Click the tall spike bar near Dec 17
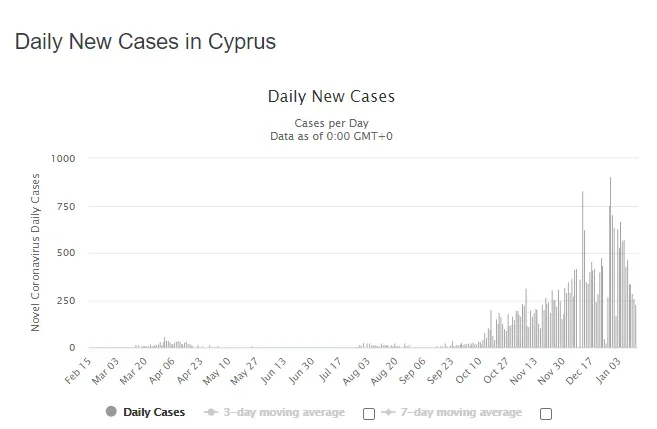 [582, 269]
